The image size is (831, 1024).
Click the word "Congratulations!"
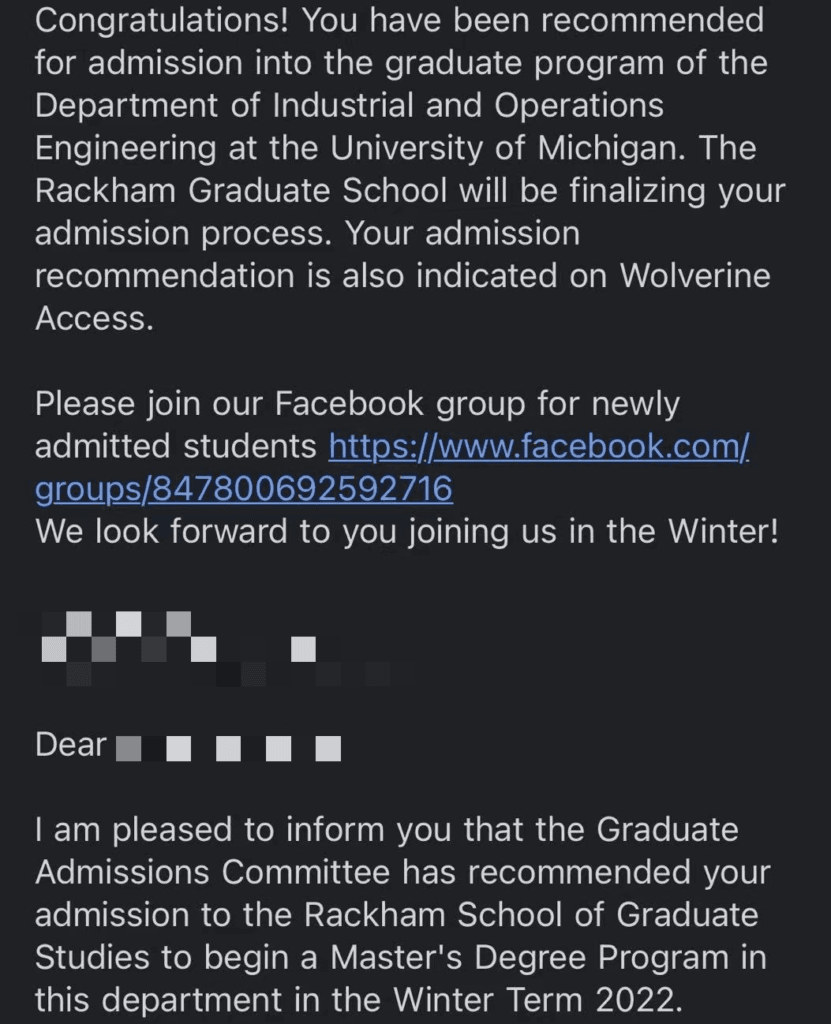pos(161,20)
